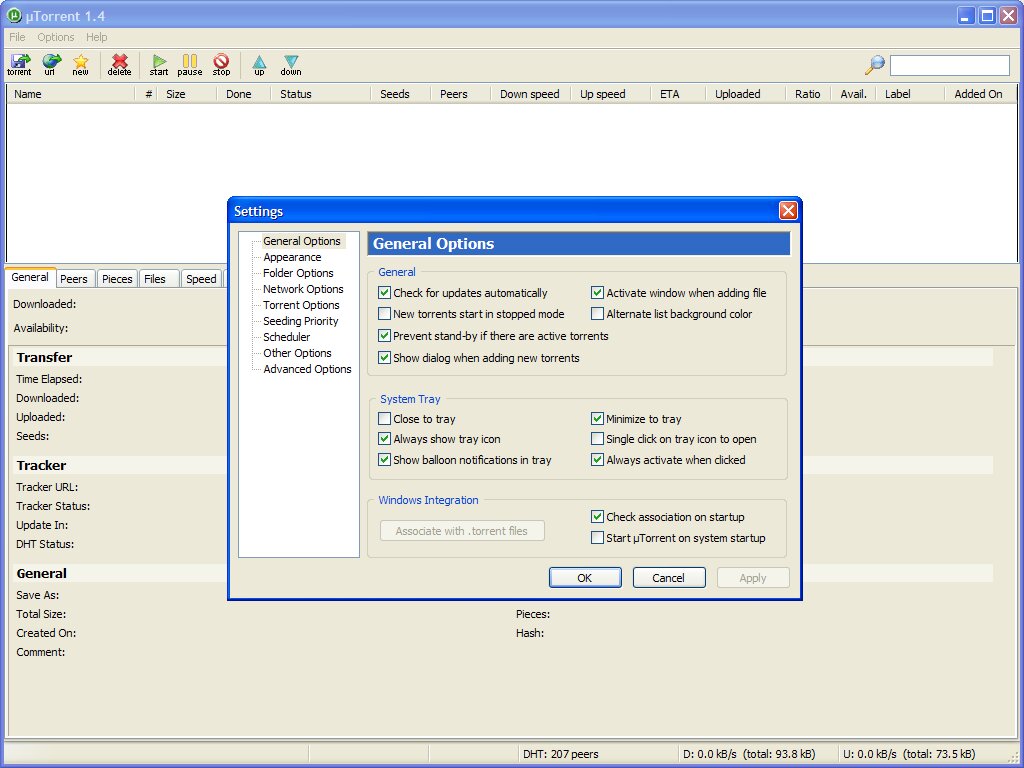Sort the torrent list by the Name column
1024x768 pixels.
tap(70, 94)
